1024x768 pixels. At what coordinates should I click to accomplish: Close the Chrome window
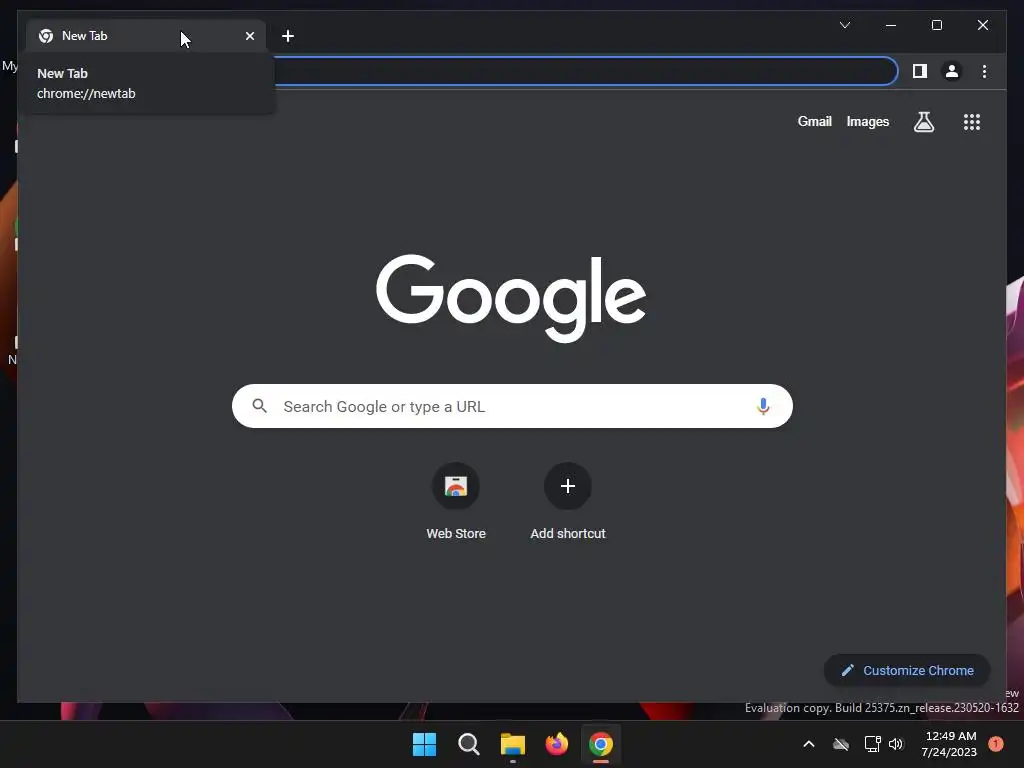tap(982, 25)
